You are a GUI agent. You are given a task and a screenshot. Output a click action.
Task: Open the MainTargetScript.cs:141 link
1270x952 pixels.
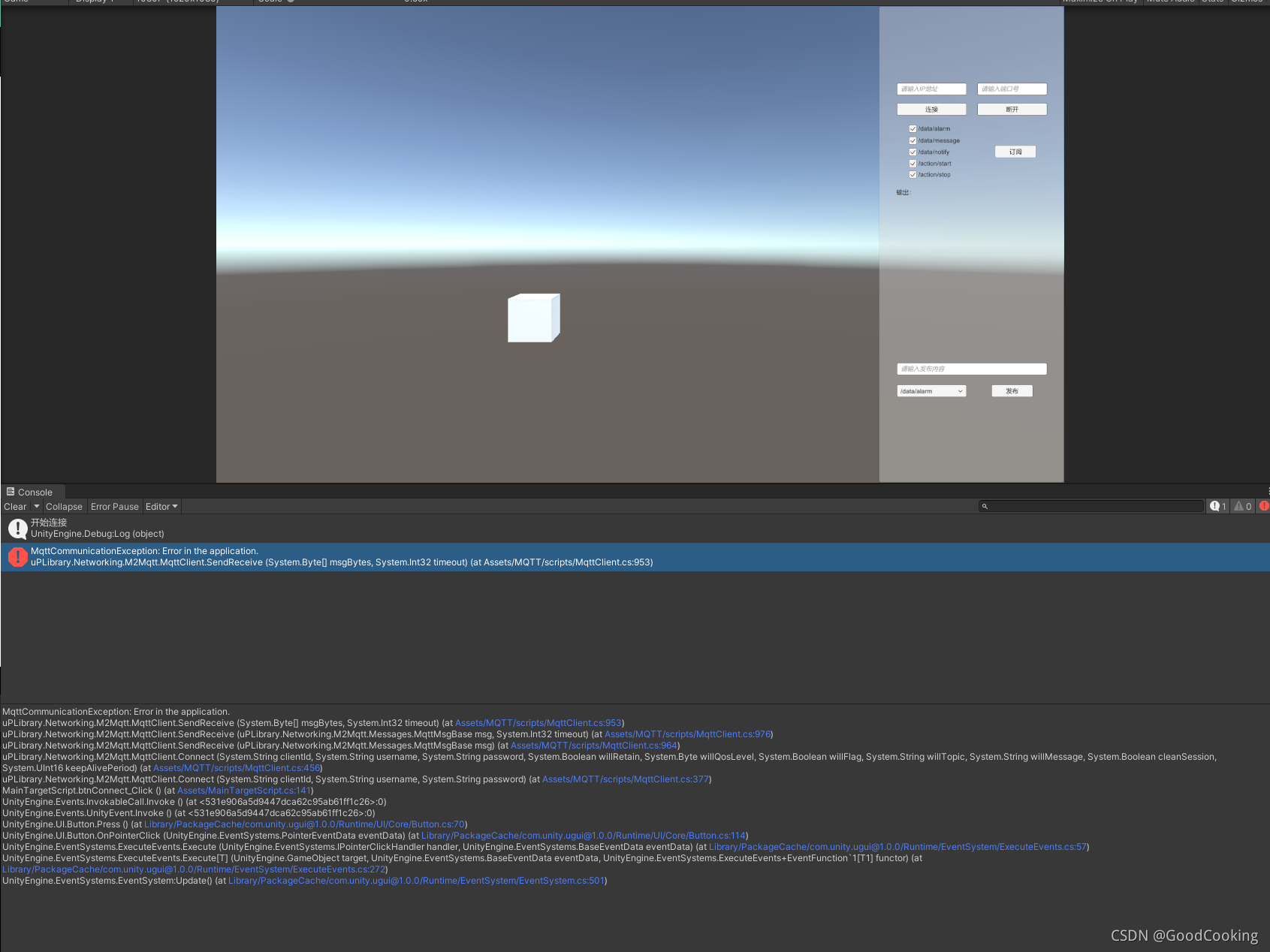244,791
